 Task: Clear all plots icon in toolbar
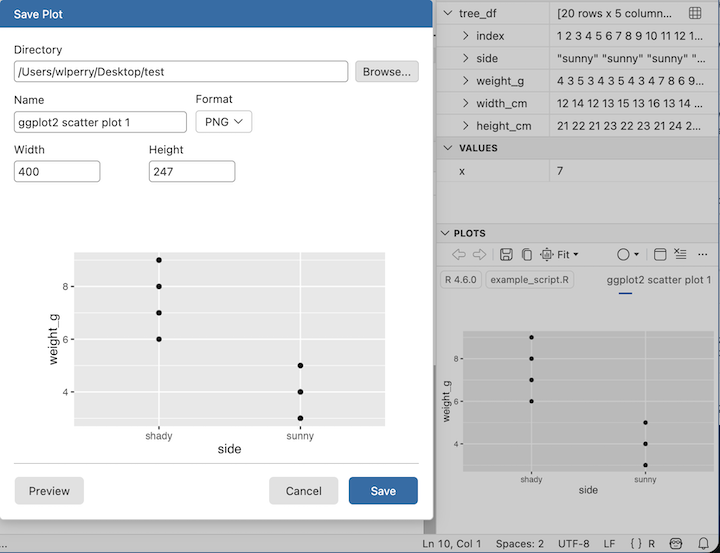coord(680,254)
